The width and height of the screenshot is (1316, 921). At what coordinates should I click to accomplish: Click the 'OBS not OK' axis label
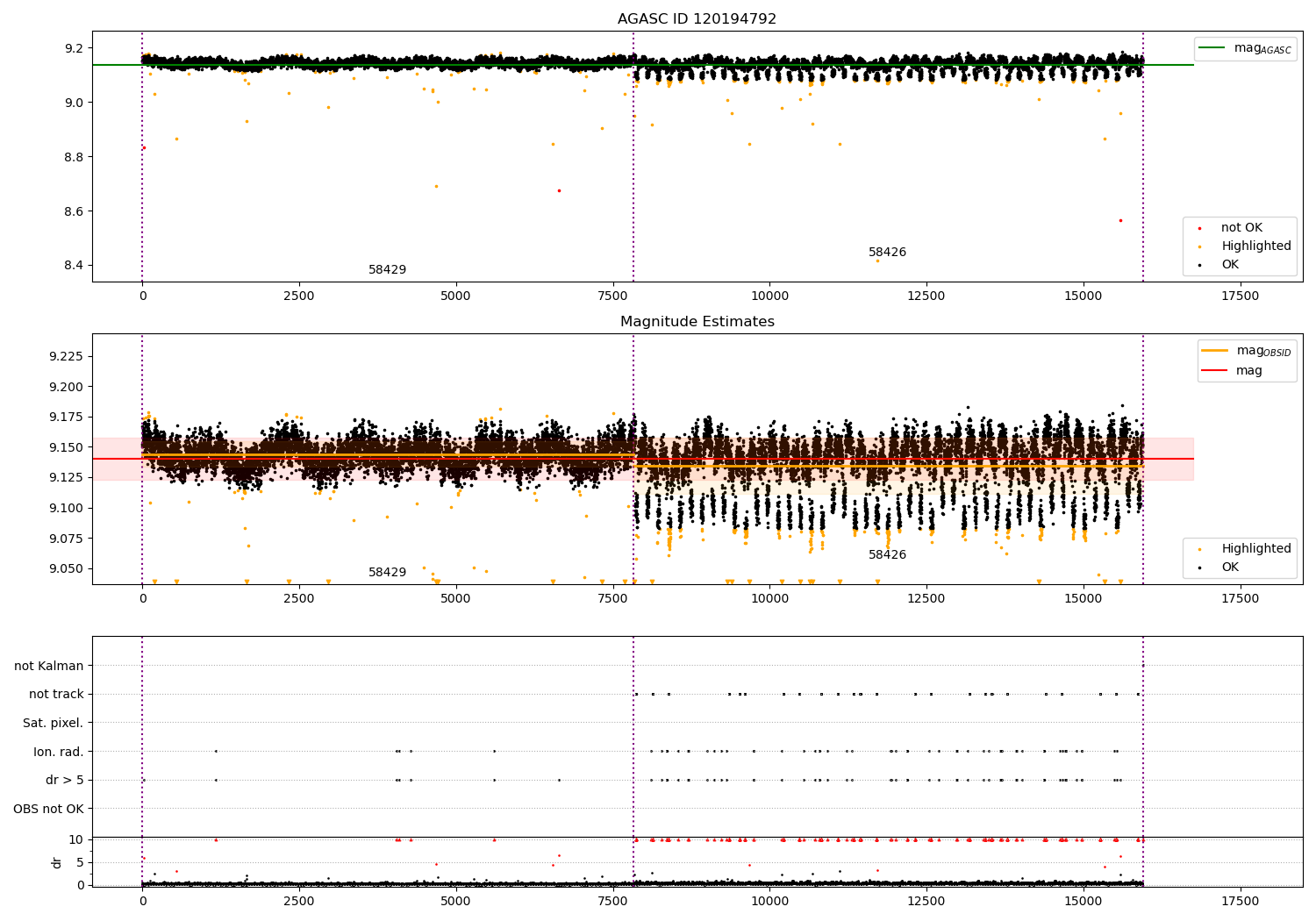click(48, 809)
